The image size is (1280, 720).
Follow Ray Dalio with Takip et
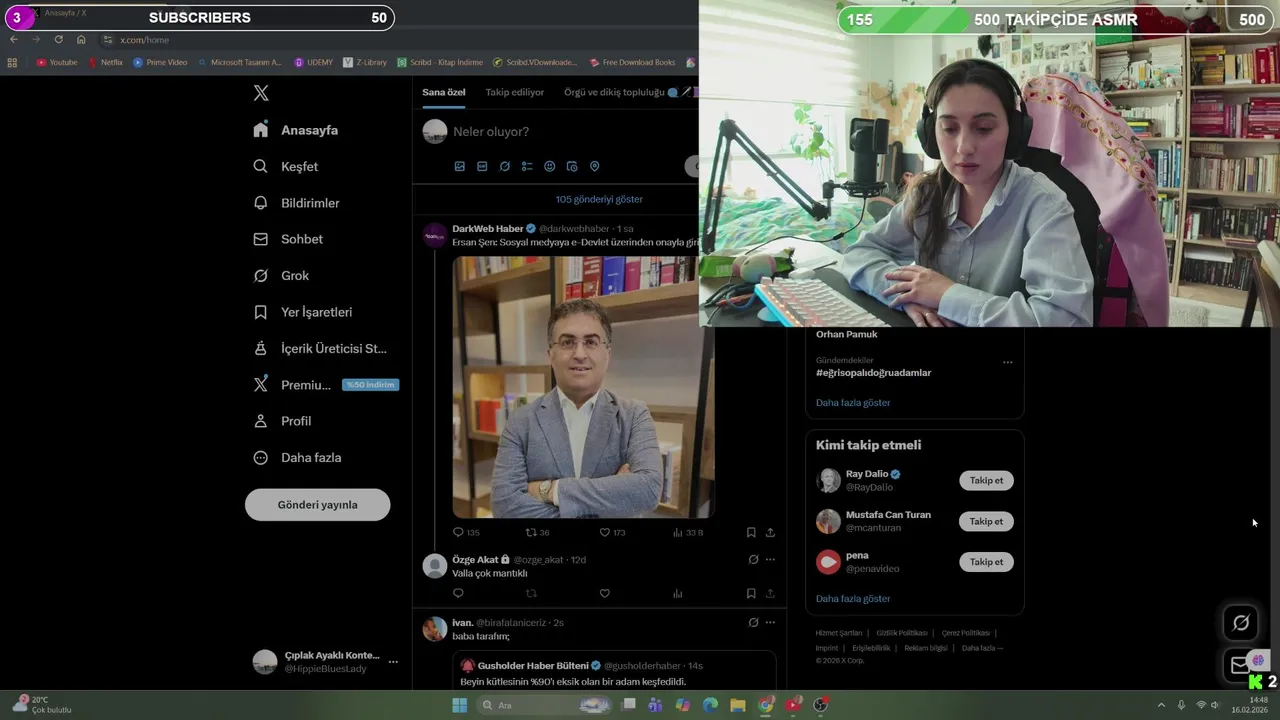986,481
